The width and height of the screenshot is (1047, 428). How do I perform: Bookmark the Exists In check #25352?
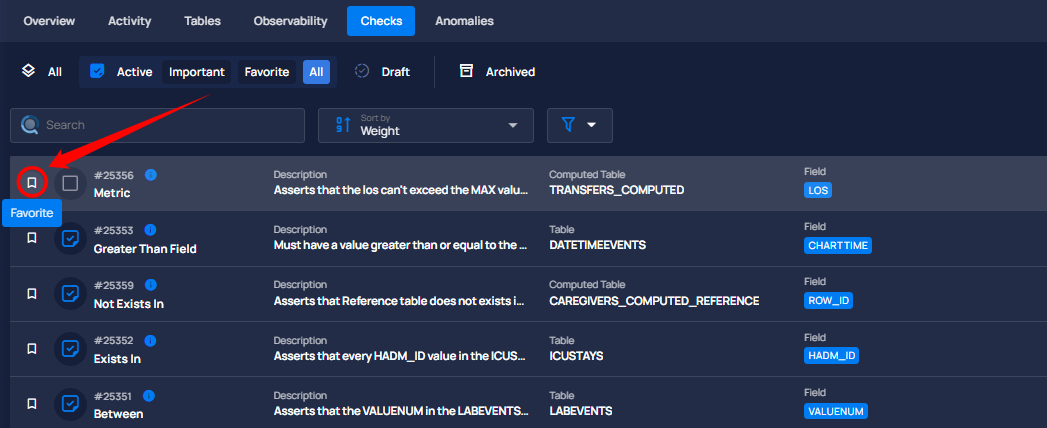(x=31, y=348)
